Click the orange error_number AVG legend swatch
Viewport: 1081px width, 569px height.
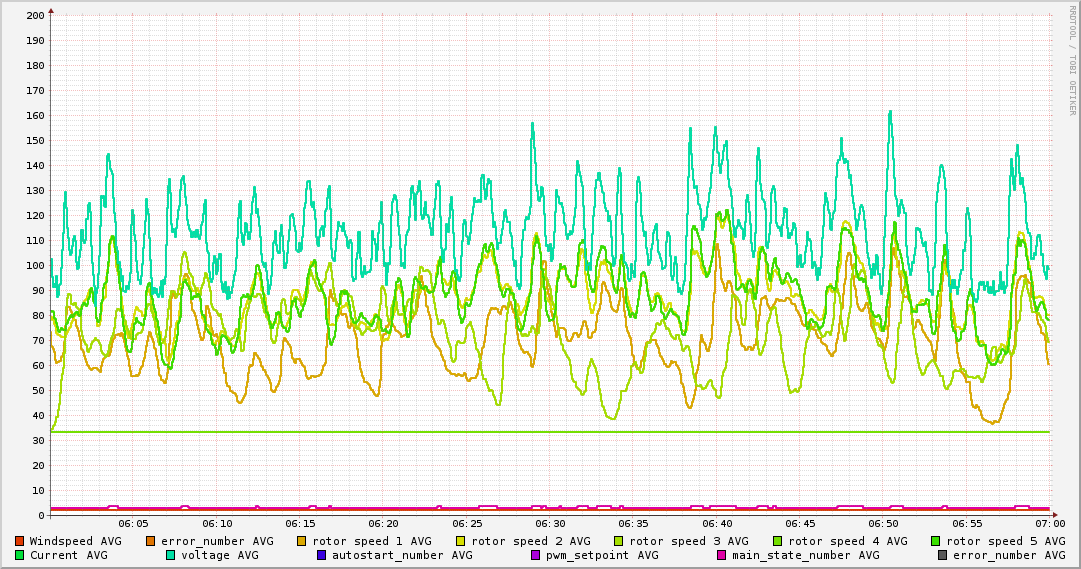[x=151, y=541]
